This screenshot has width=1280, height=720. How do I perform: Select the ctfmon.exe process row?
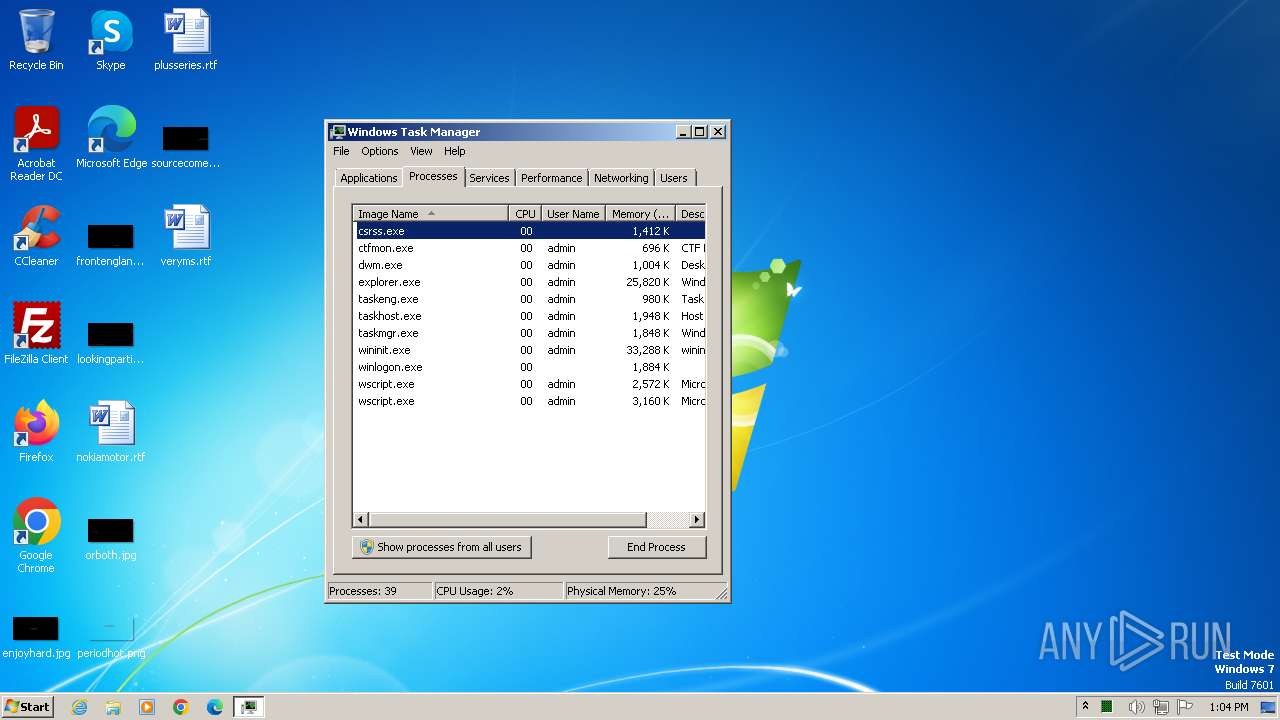pos(529,248)
